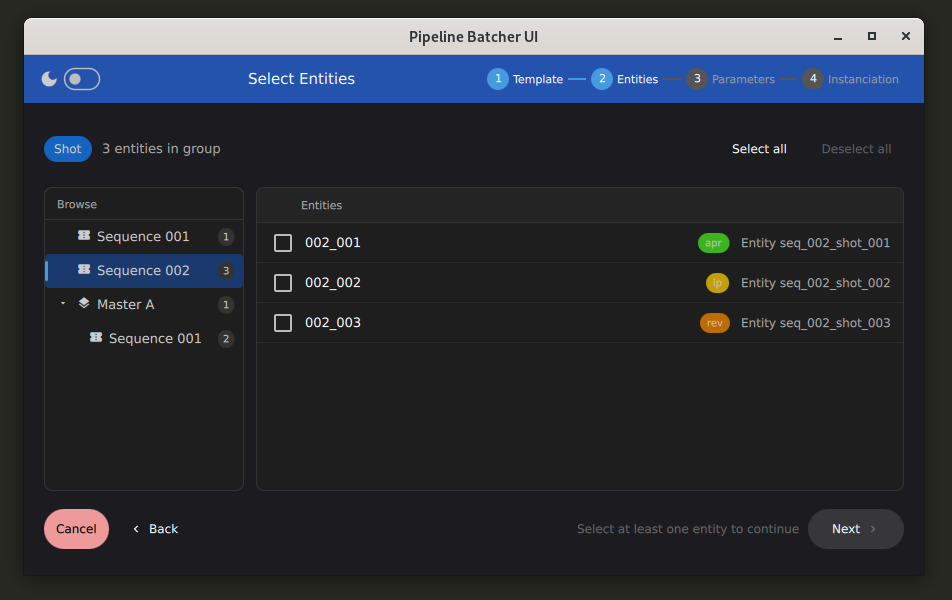Image resolution: width=952 pixels, height=600 pixels.
Task: Select Master A in Browse tree
Action: (x=144, y=304)
